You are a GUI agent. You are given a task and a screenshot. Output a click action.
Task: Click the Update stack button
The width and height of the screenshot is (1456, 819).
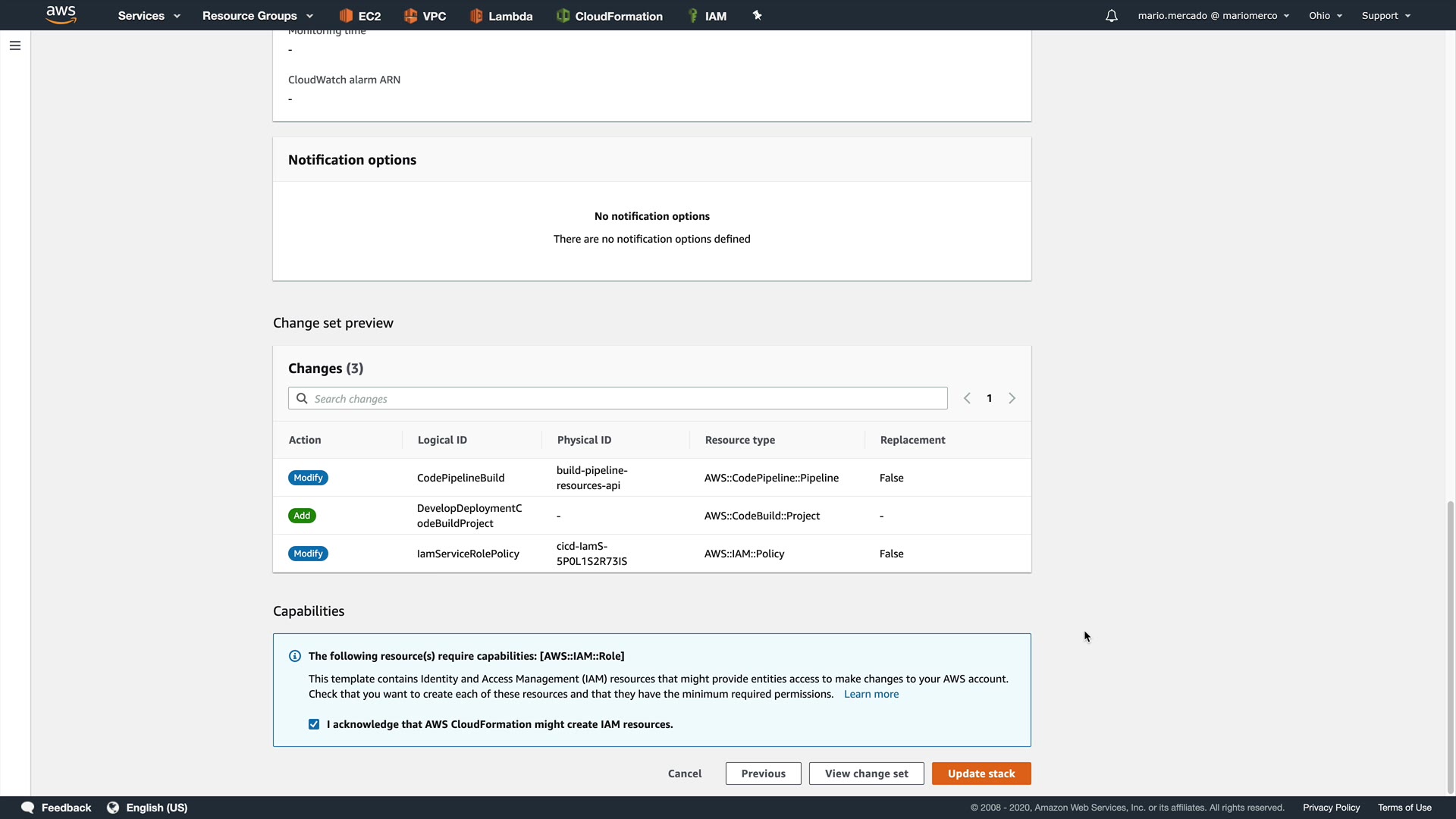point(981,773)
